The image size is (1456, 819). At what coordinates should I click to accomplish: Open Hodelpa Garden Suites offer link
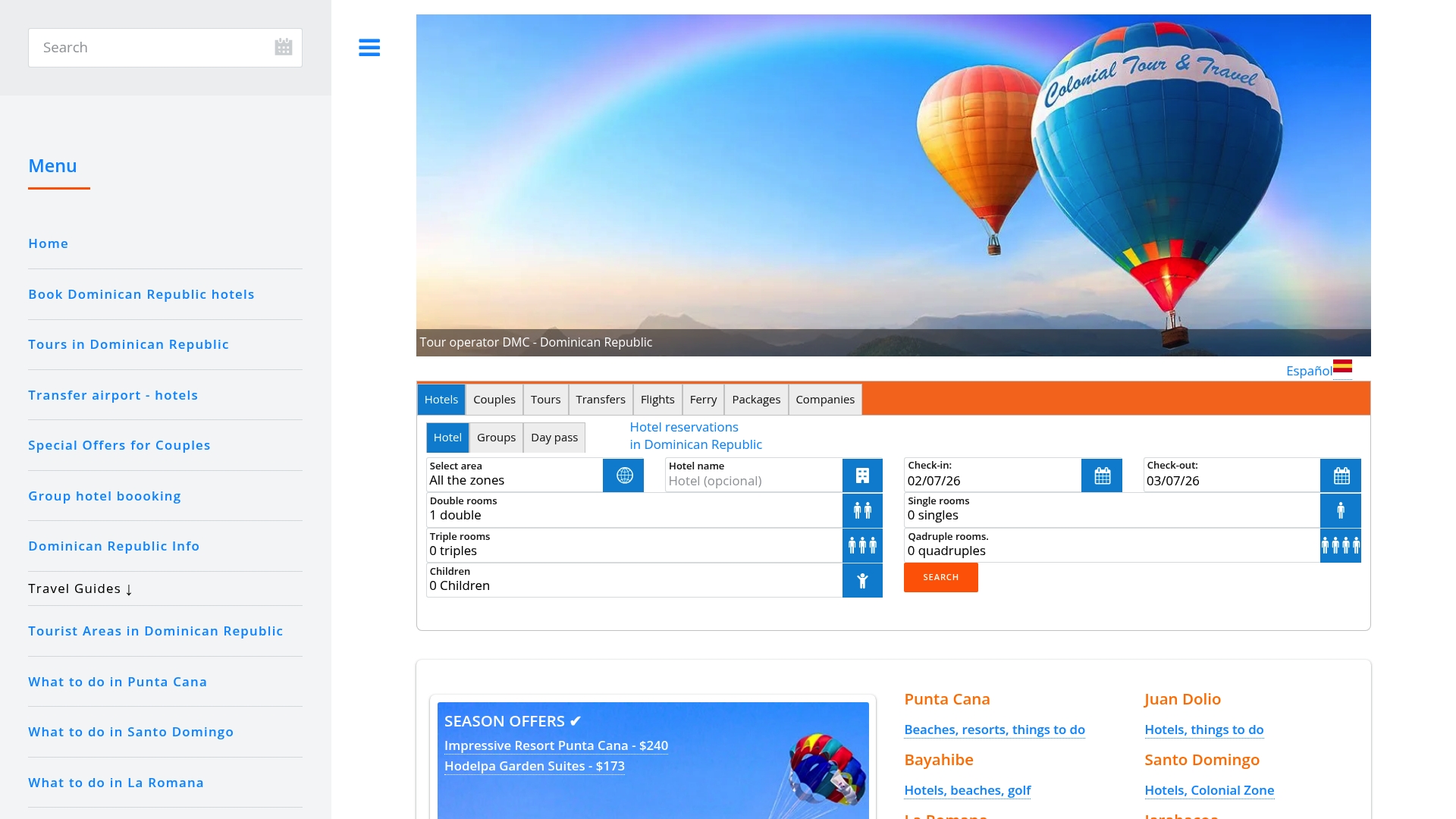coord(535,766)
